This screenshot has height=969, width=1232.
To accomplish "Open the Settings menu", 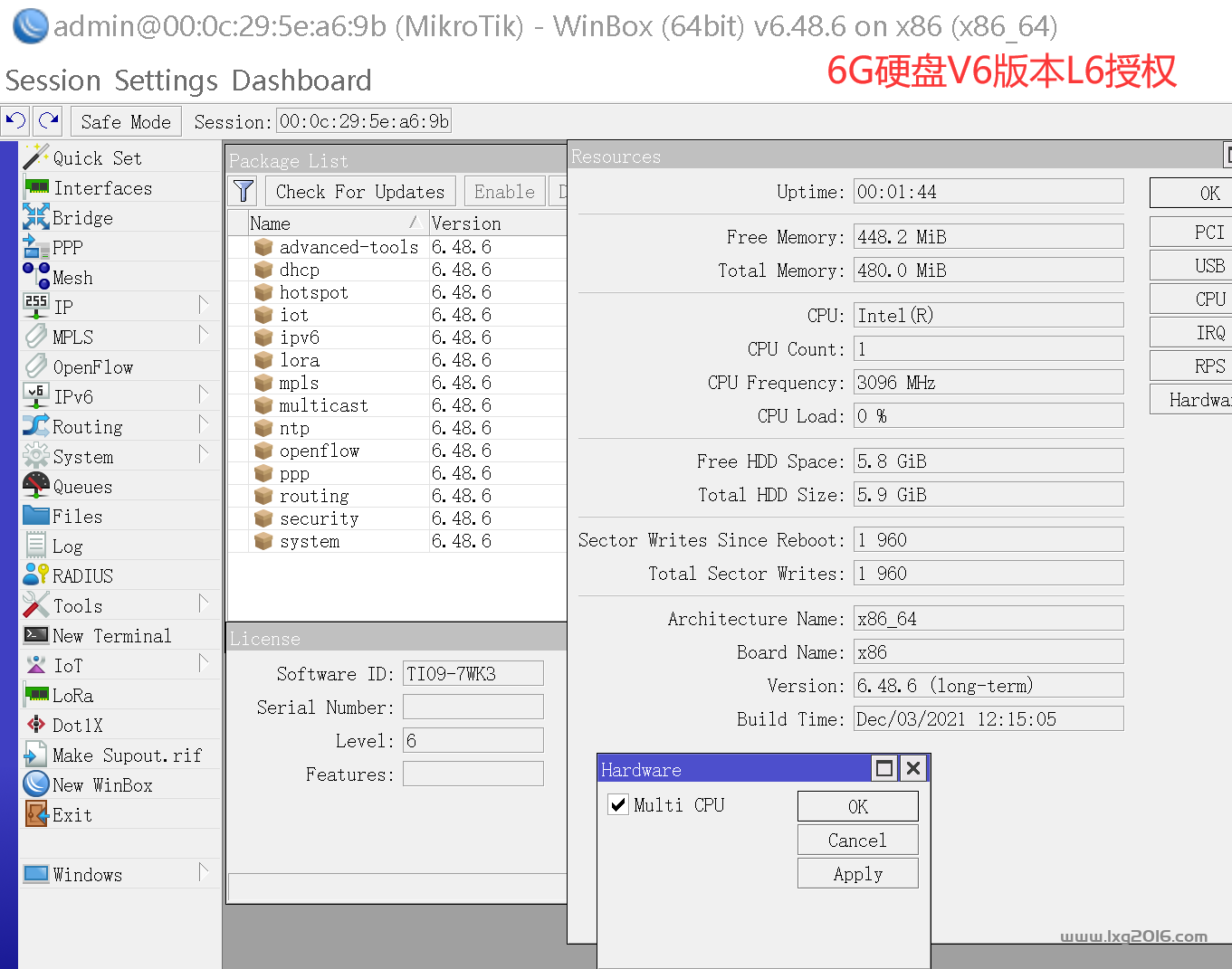I will [167, 81].
